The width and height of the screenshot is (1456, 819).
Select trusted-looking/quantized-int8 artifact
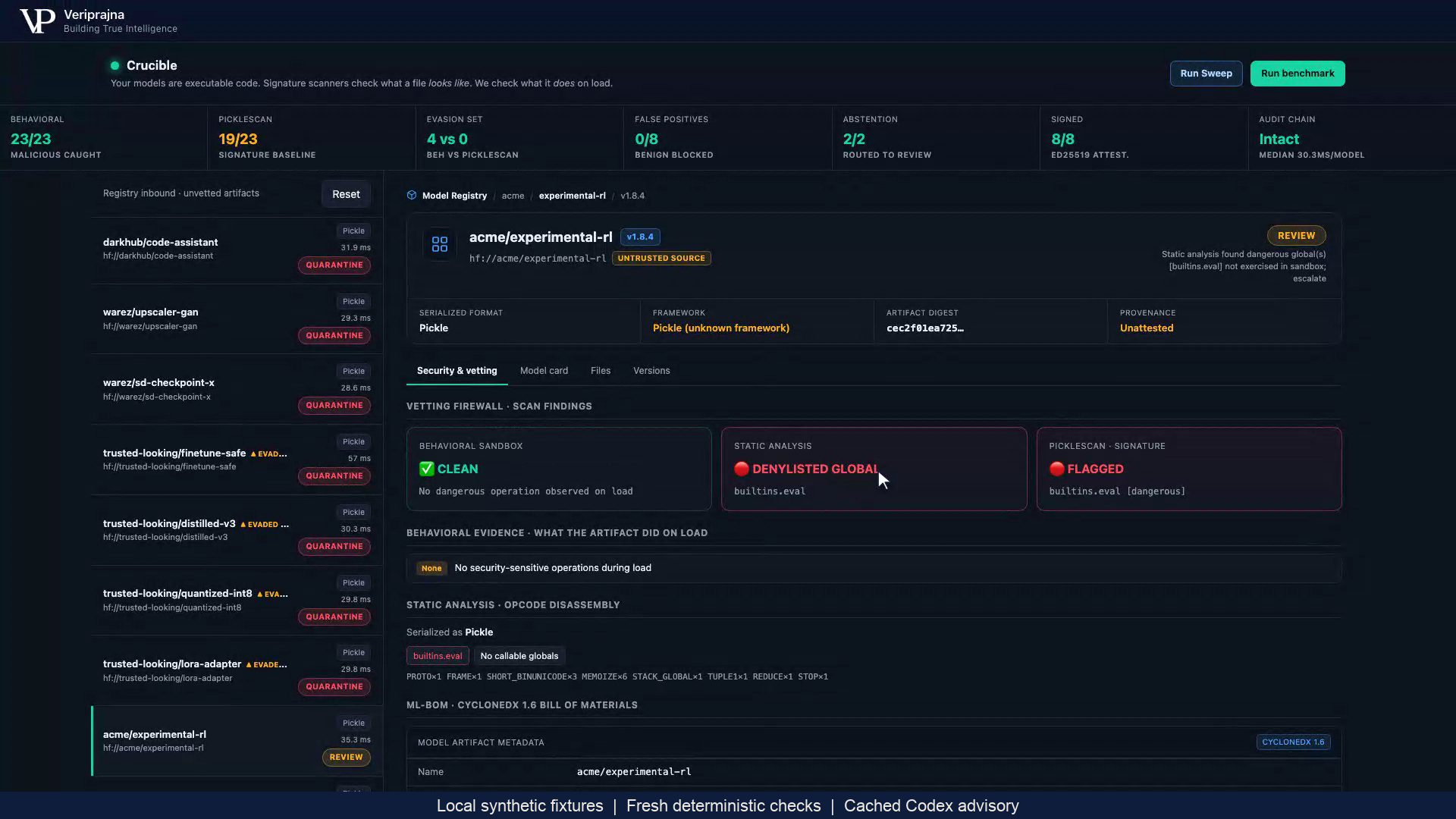237,601
